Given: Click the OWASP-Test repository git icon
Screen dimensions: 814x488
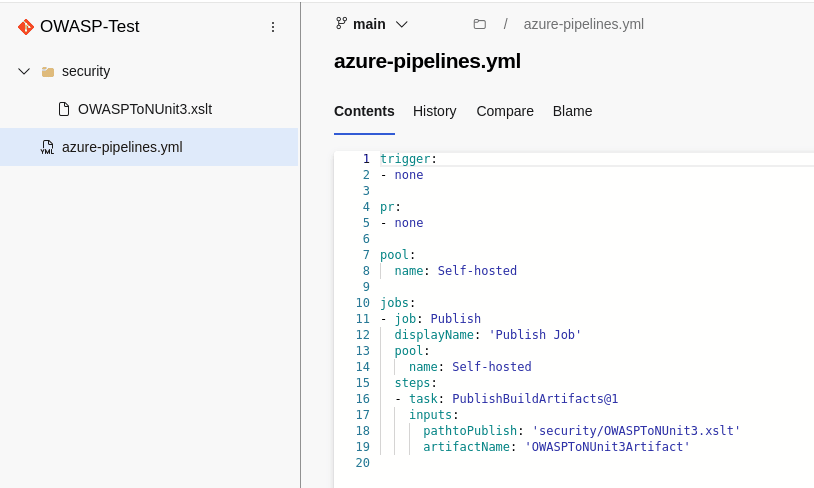Looking at the screenshot, I should click(x=25, y=26).
